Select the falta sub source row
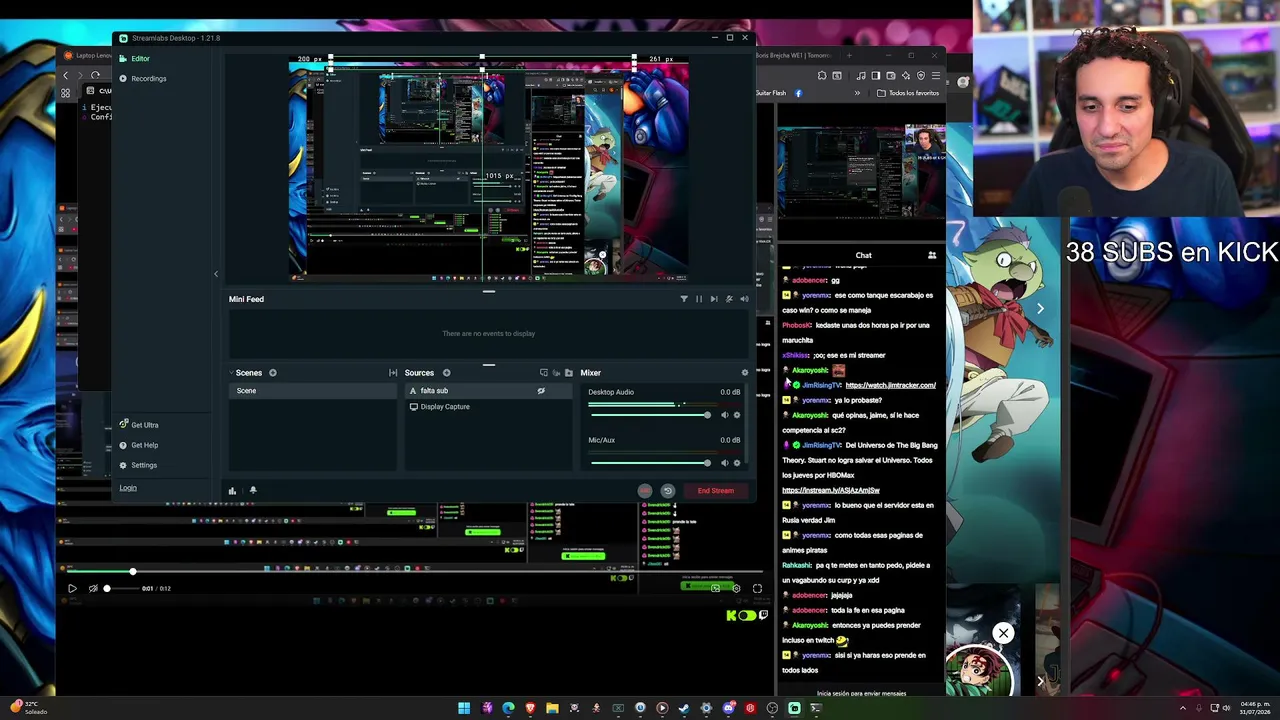 [x=488, y=391]
